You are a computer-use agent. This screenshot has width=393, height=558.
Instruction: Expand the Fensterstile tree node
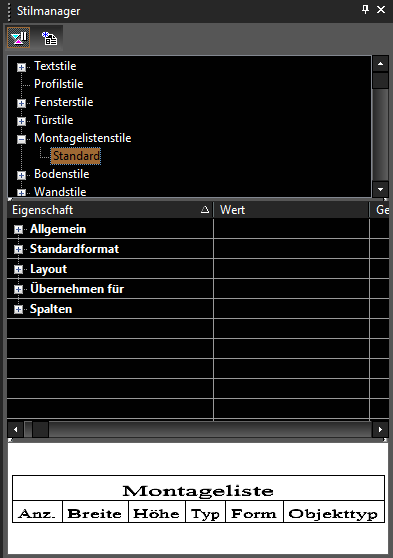point(21,103)
